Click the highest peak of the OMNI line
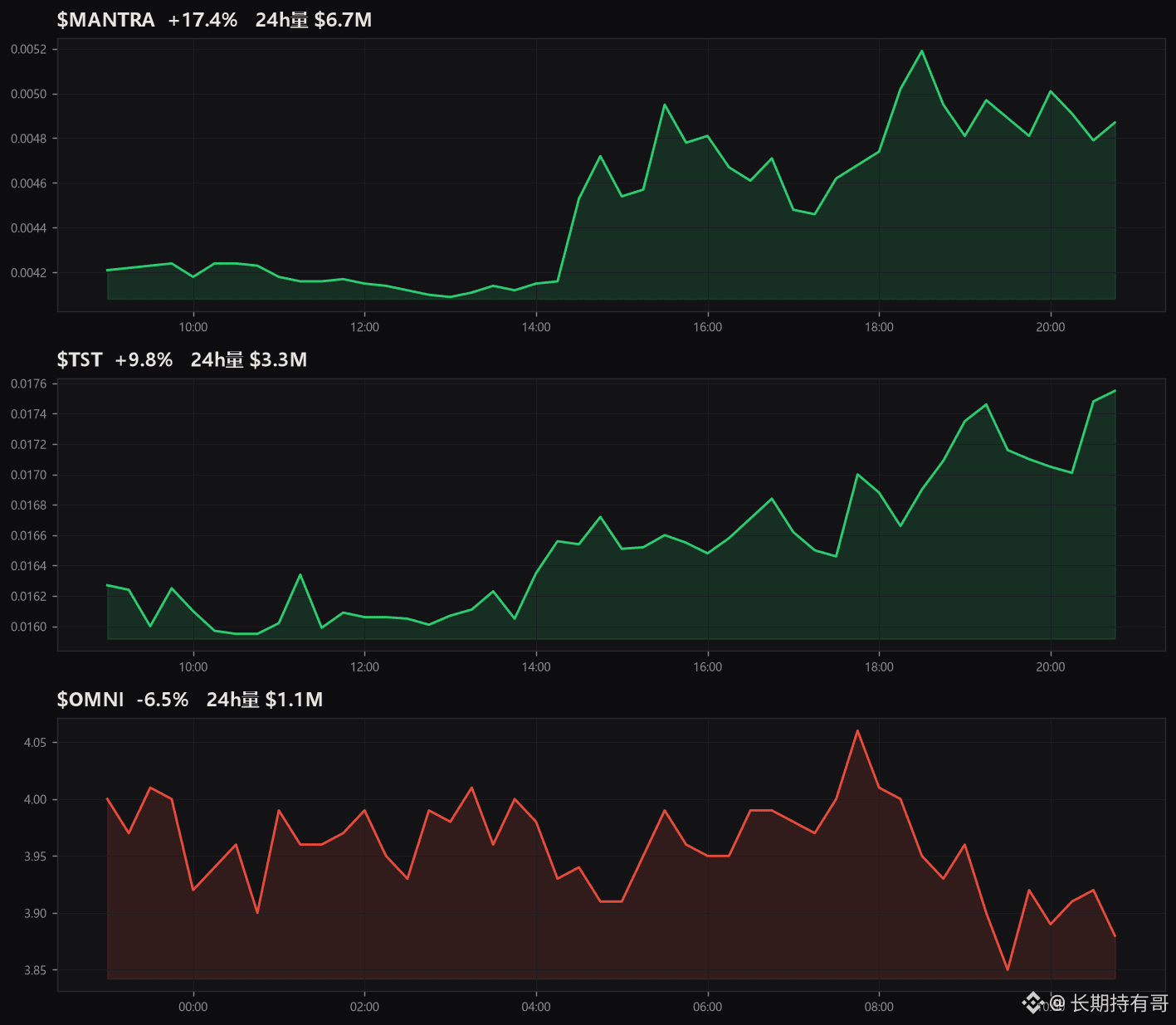This screenshot has height=1025, width=1176. [x=857, y=730]
